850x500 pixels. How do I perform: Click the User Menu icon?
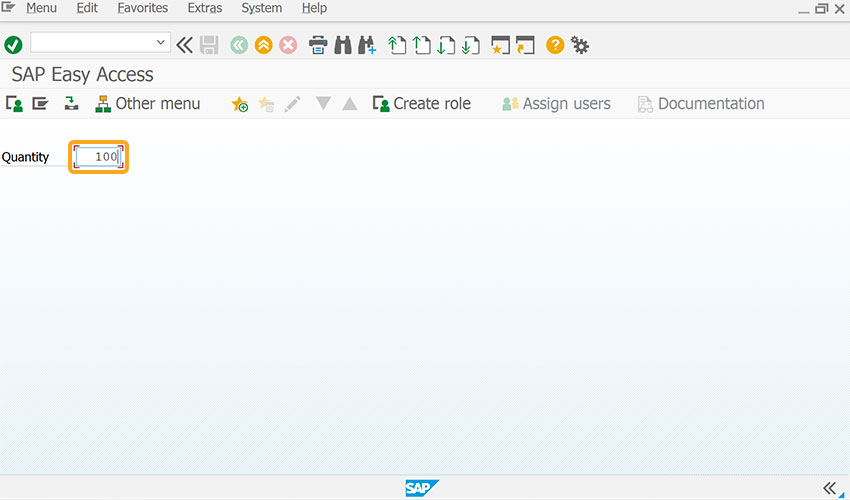click(x=15, y=104)
